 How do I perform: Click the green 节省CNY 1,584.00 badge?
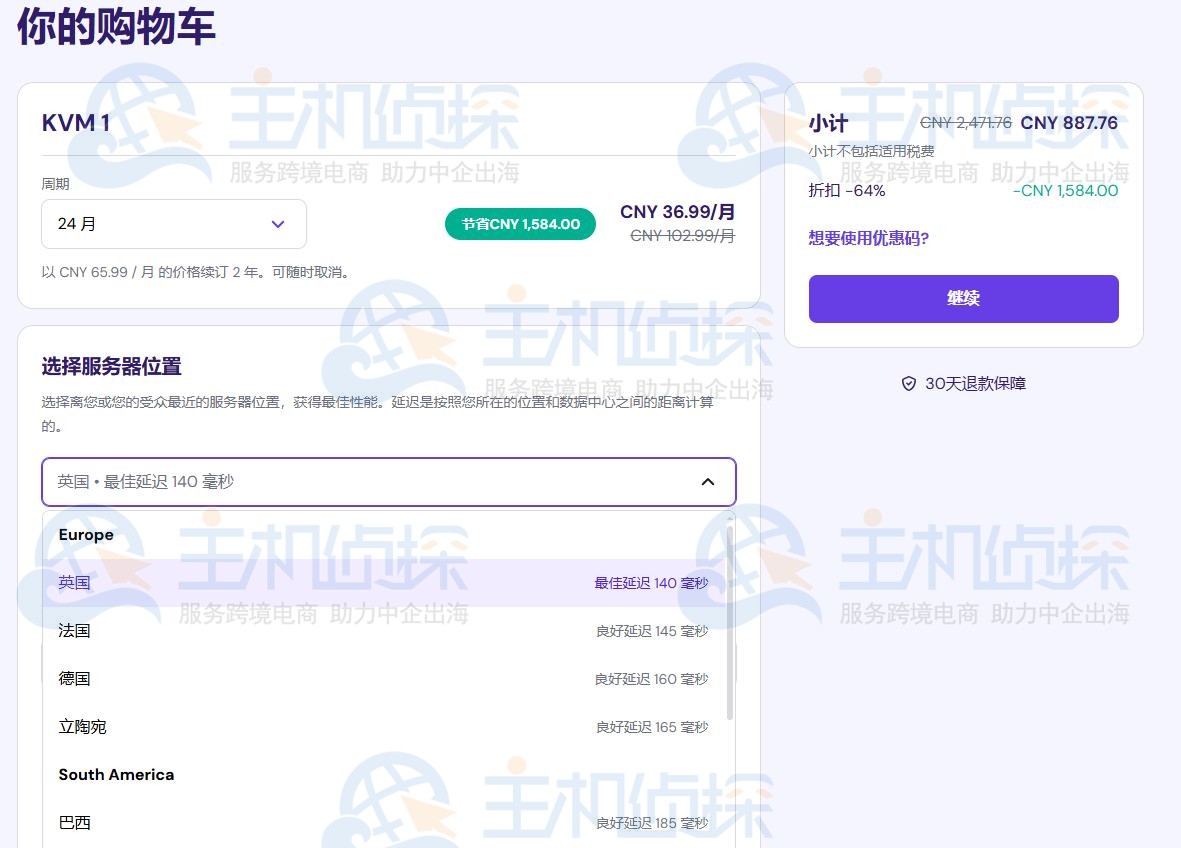520,224
